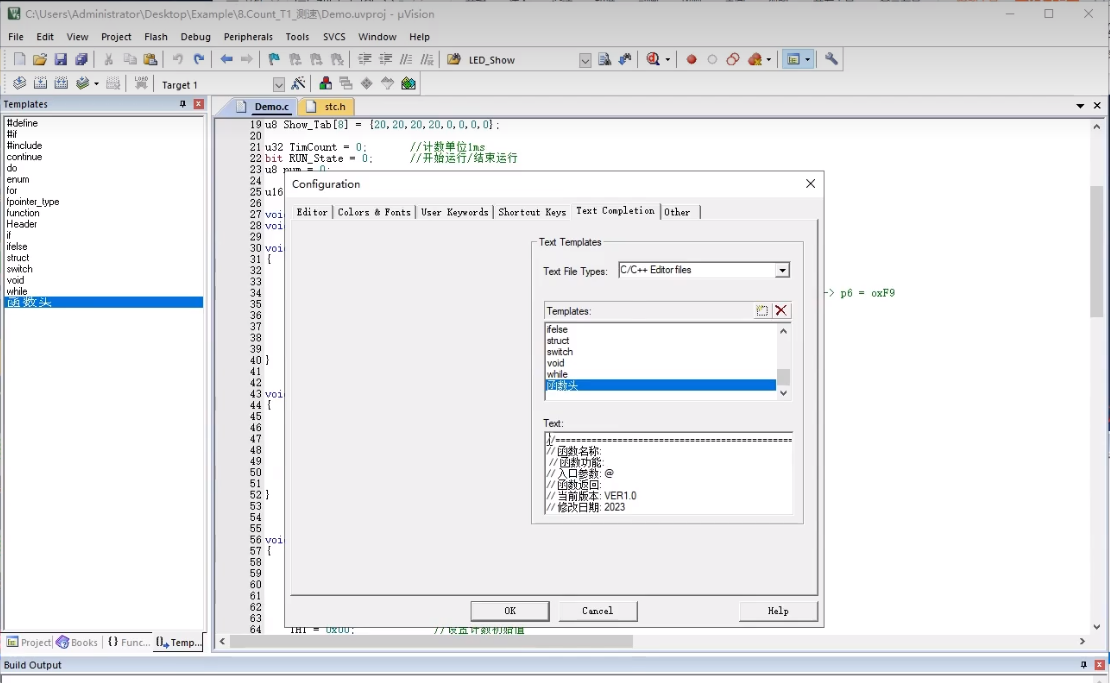Viewport: 1110px width, 683px height.
Task: Open Find in Files icon
Action: pos(454,59)
